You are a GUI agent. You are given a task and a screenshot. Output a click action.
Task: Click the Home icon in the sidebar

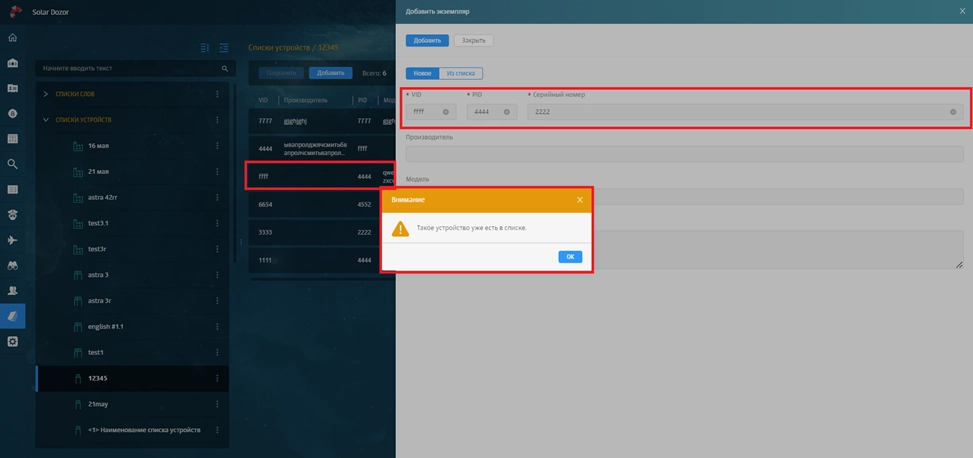pos(13,38)
